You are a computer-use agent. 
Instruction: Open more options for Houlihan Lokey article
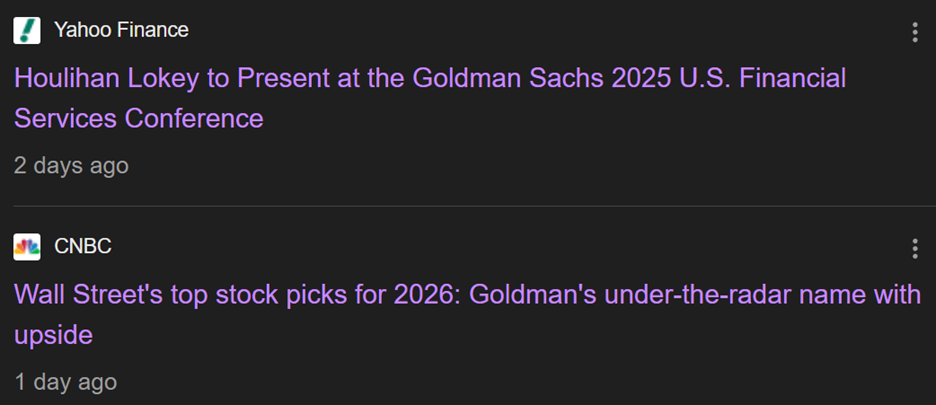[914, 32]
